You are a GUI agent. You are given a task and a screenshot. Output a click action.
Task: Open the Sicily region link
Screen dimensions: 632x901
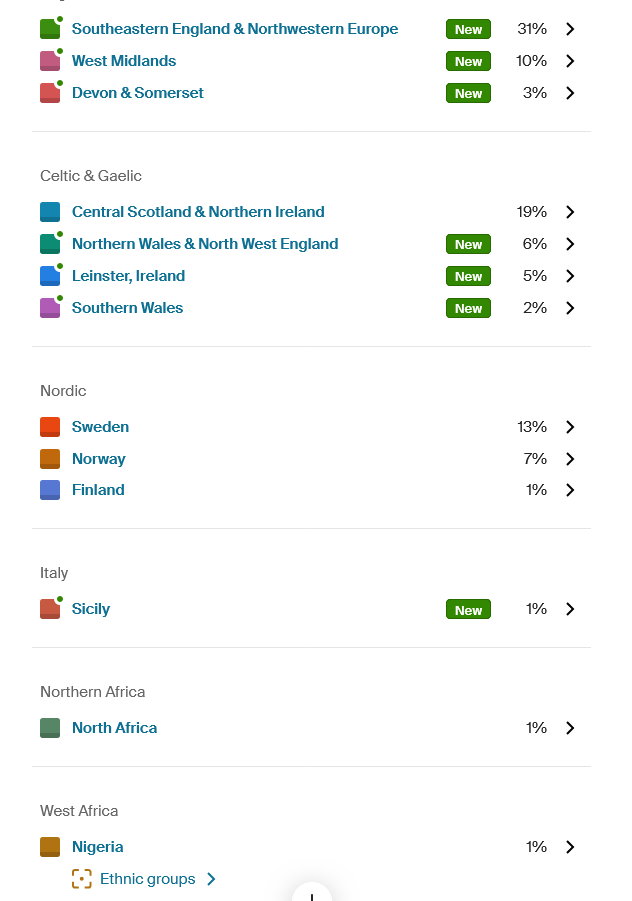point(91,609)
